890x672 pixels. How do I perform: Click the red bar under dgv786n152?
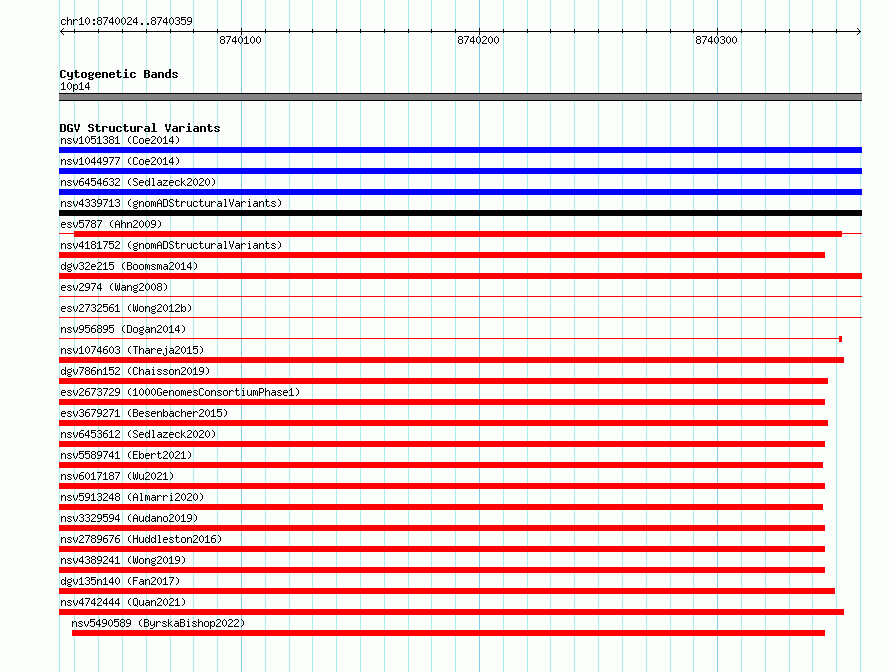pyautogui.click(x=443, y=381)
